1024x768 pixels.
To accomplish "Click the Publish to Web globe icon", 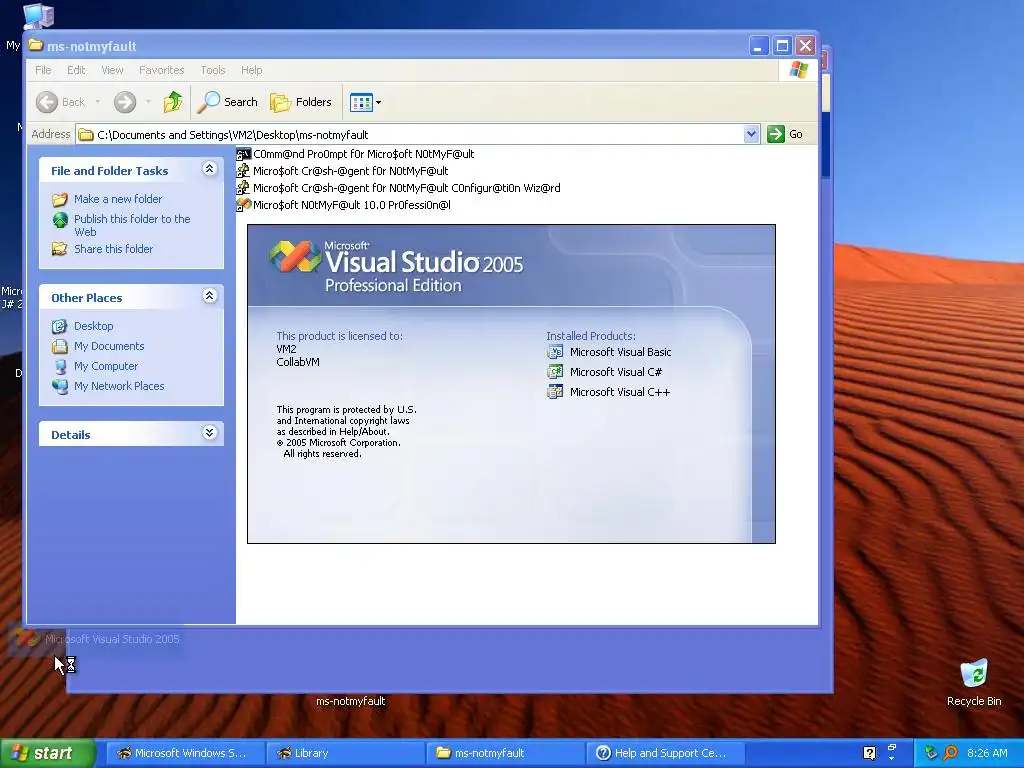I will tap(60, 220).
